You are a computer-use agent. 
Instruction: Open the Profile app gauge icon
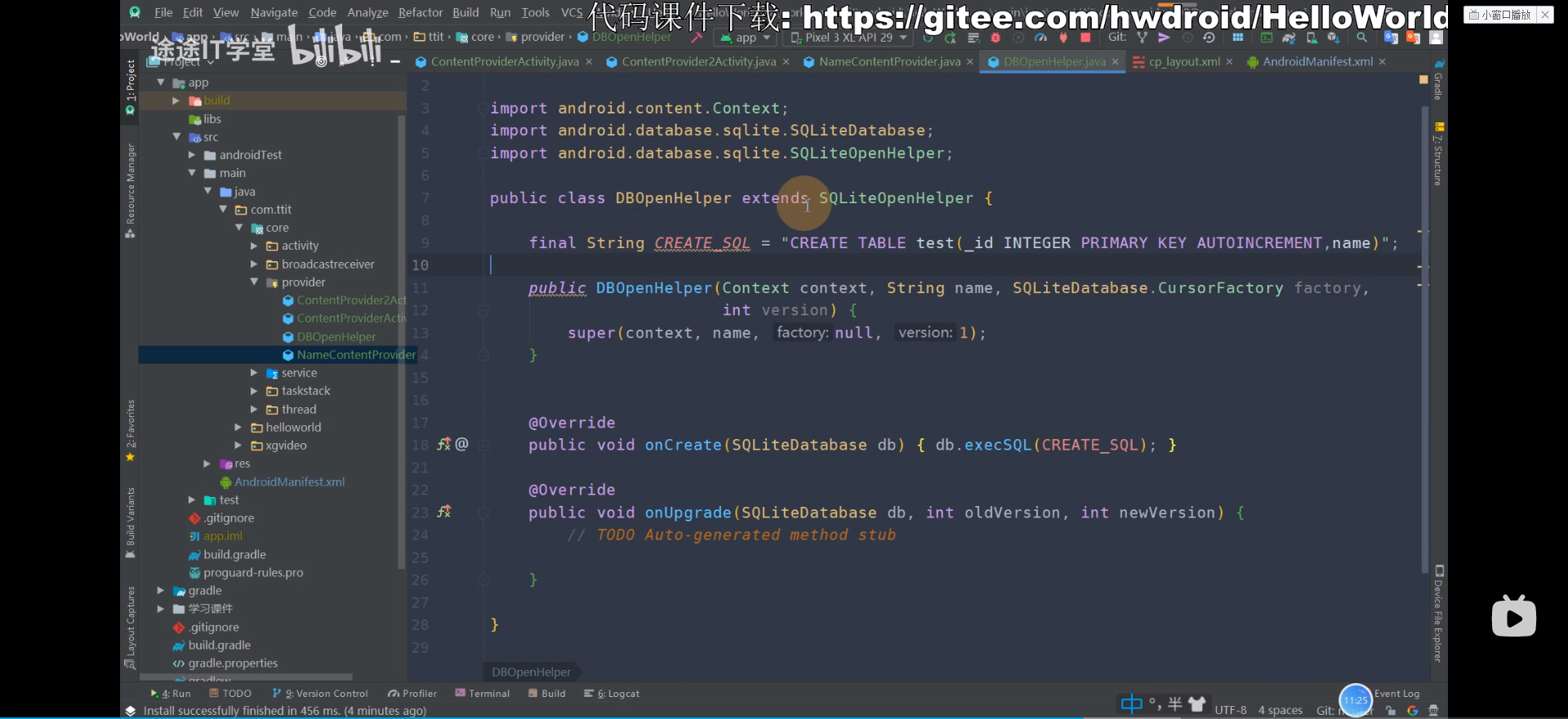click(x=1040, y=38)
